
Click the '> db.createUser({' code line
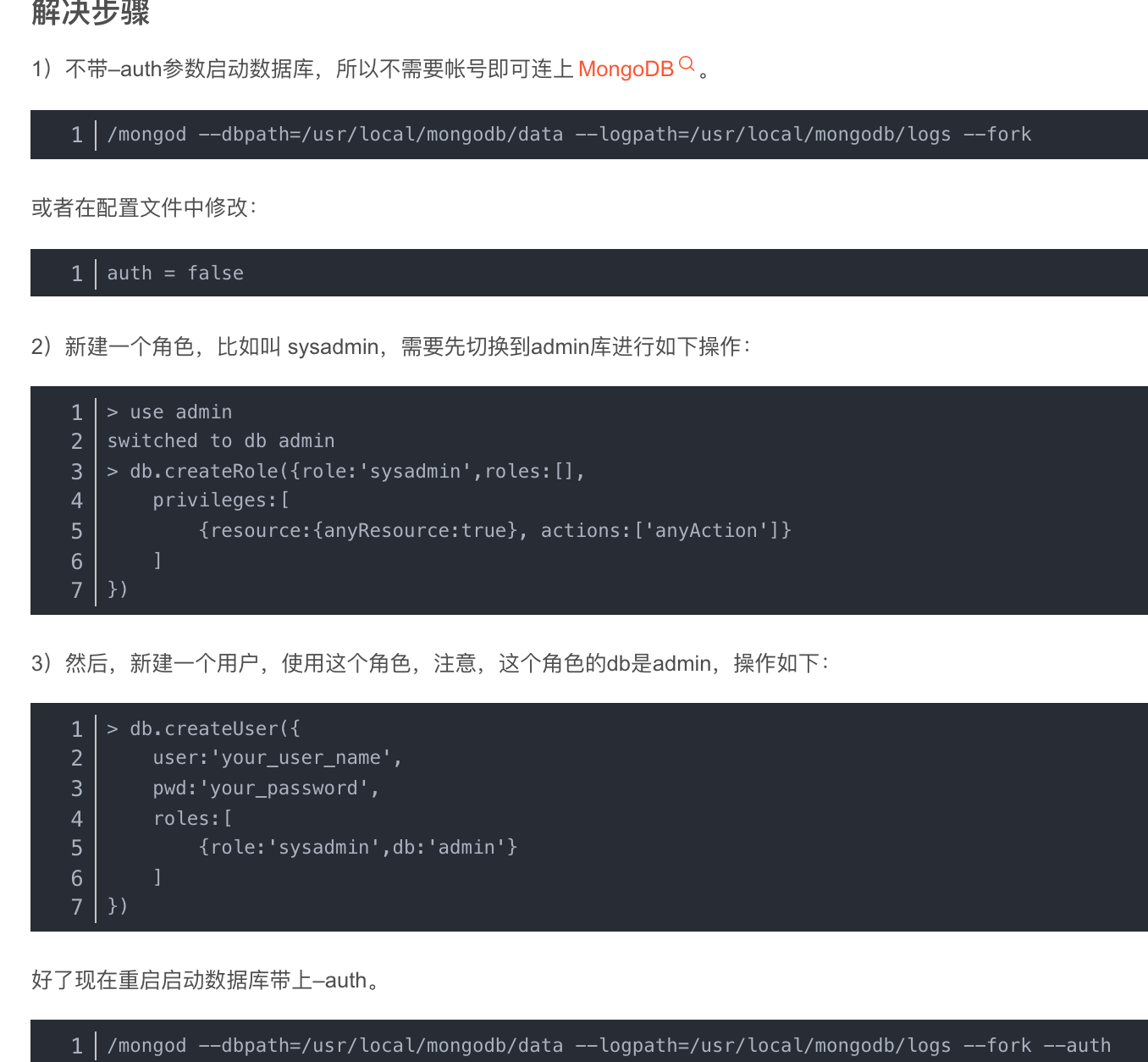pyautogui.click(x=203, y=729)
